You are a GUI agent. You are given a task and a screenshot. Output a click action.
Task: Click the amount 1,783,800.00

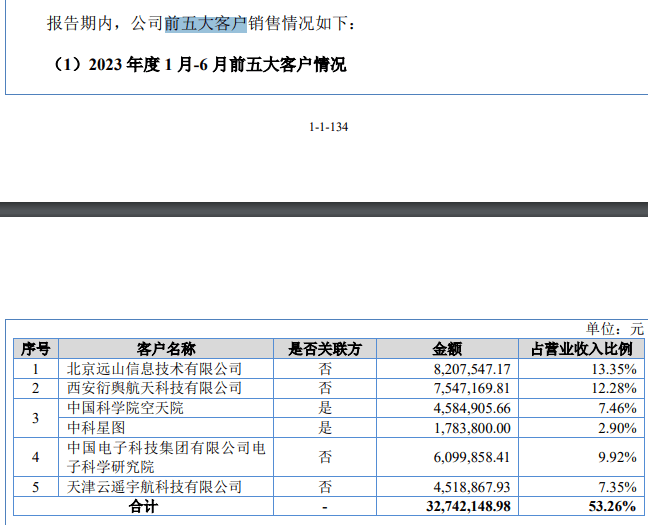[472, 428]
